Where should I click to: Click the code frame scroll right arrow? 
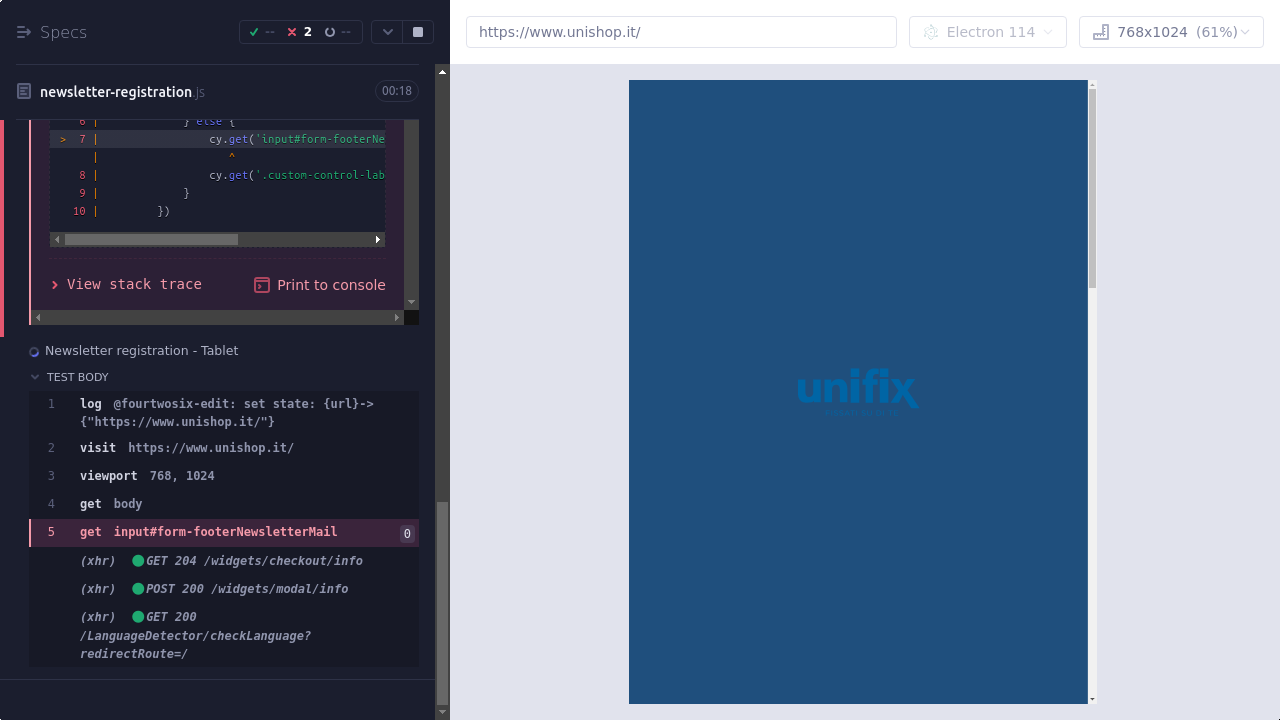pyautogui.click(x=378, y=240)
